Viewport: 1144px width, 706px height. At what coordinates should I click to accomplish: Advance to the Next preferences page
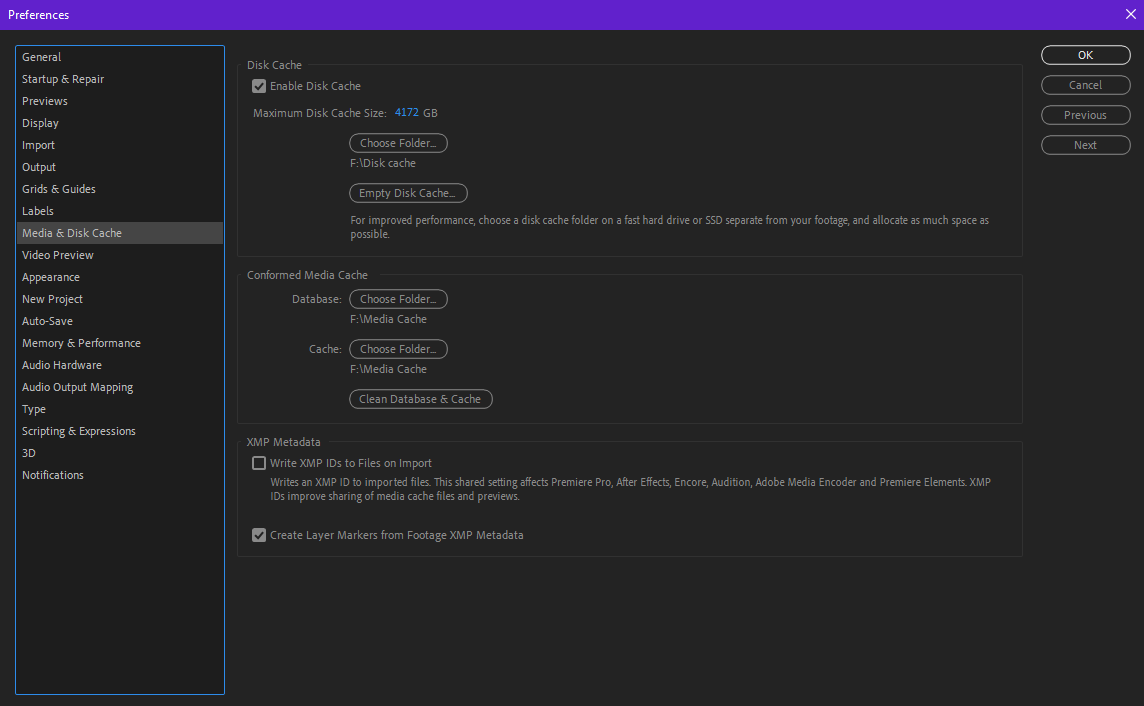(1085, 144)
